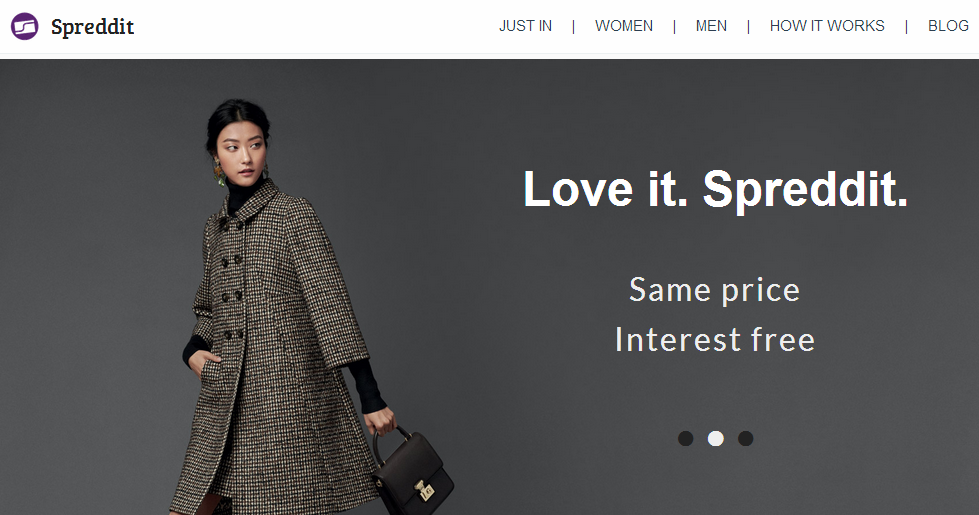Click the separator after MEN
Screen dimensions: 979x515
[748, 26]
